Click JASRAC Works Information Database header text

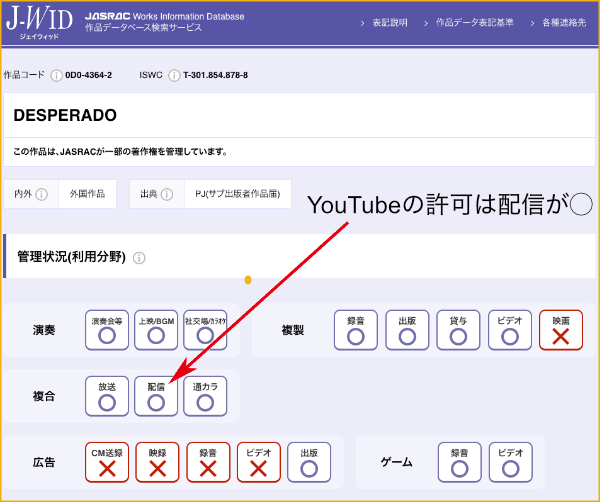coord(165,16)
